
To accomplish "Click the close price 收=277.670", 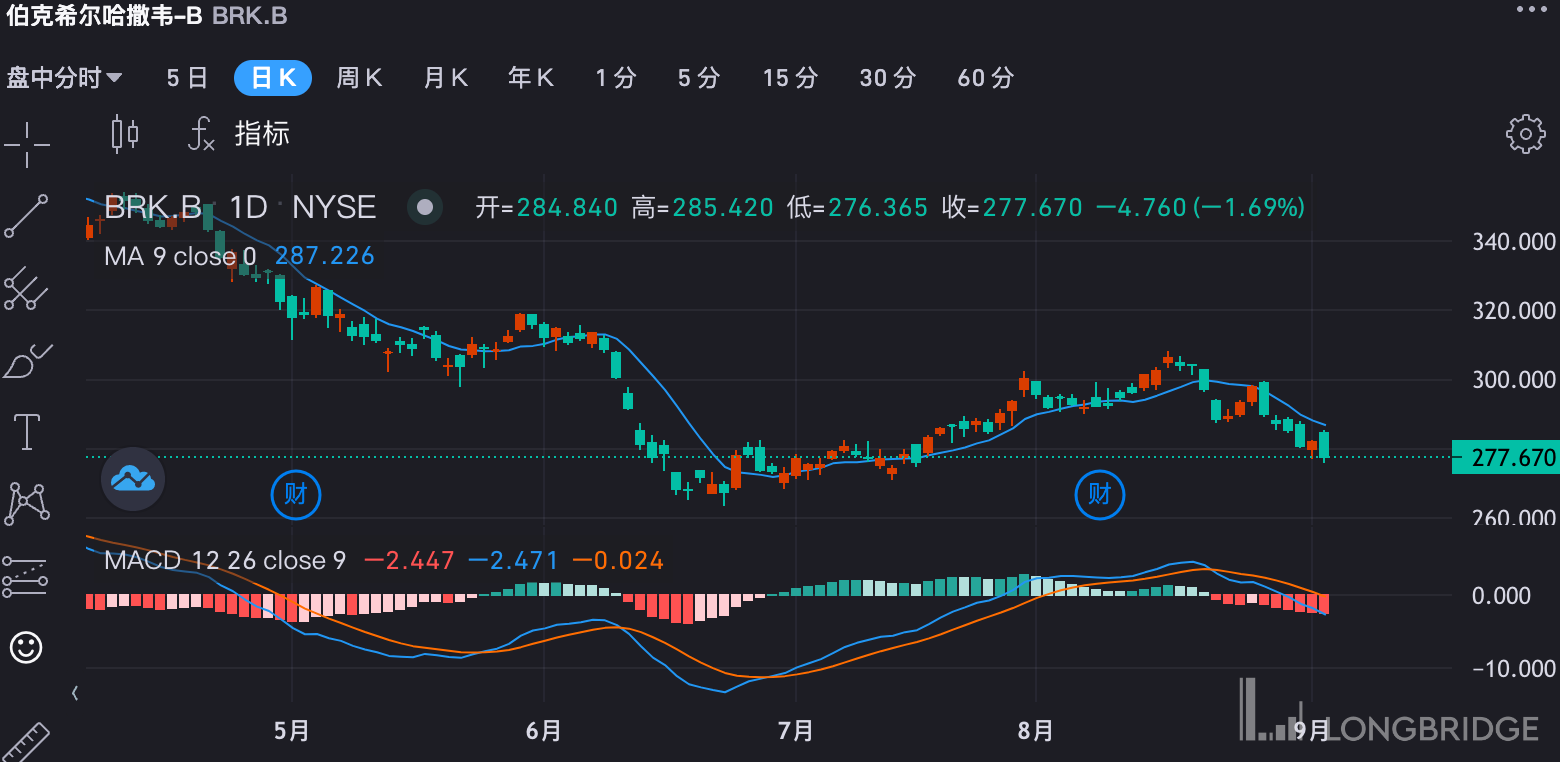I will click(x=1012, y=207).
